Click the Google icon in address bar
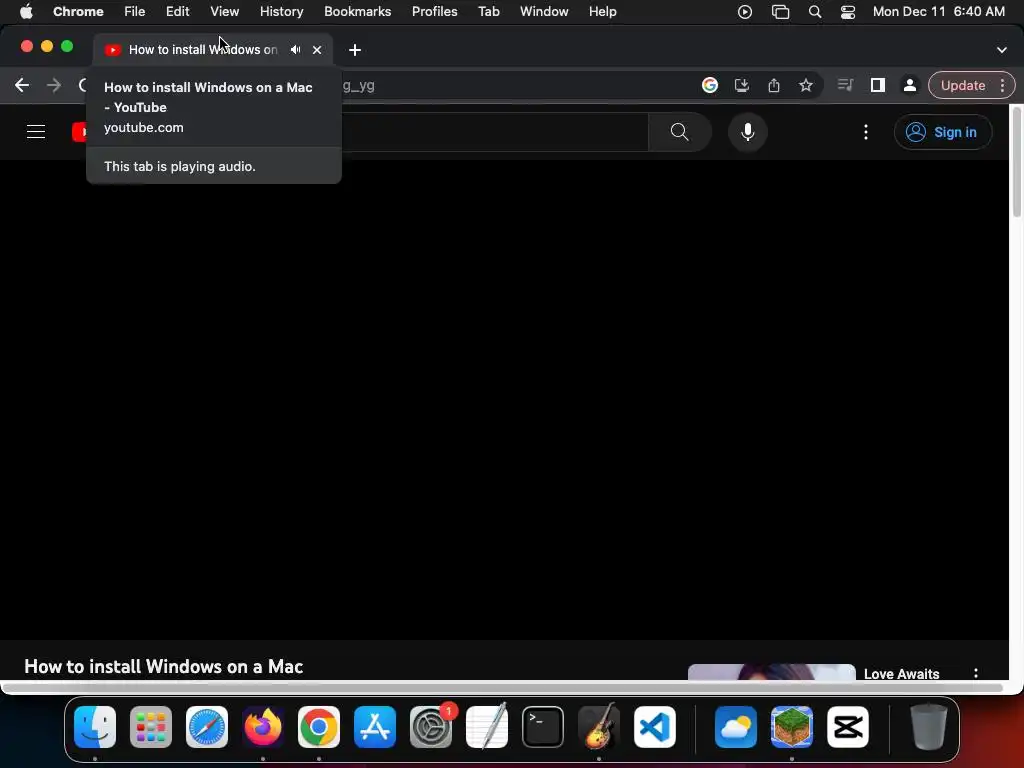Viewport: 1024px width, 768px height. coord(710,85)
